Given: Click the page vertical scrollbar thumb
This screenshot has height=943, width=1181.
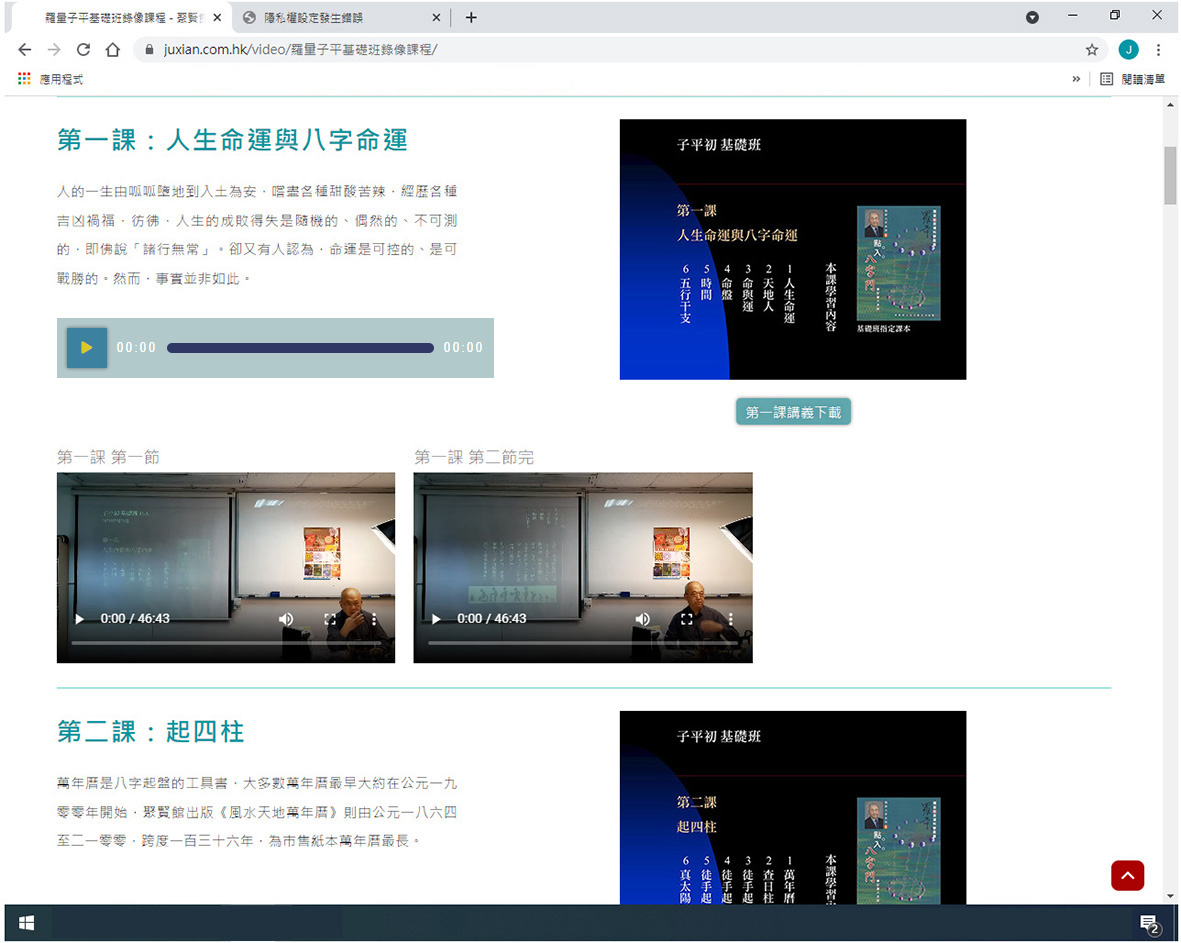Looking at the screenshot, I should [x=1170, y=175].
